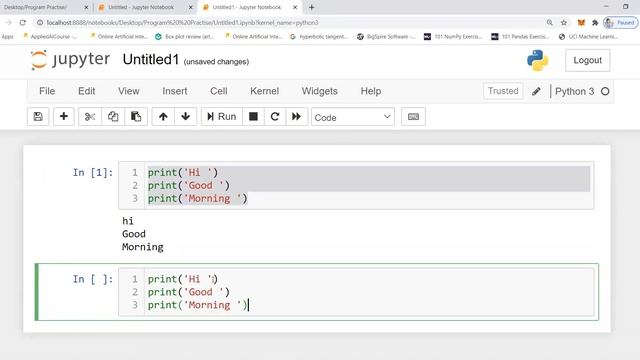
Task: Open BigSpire Software bookmark
Action: [x=386, y=37]
